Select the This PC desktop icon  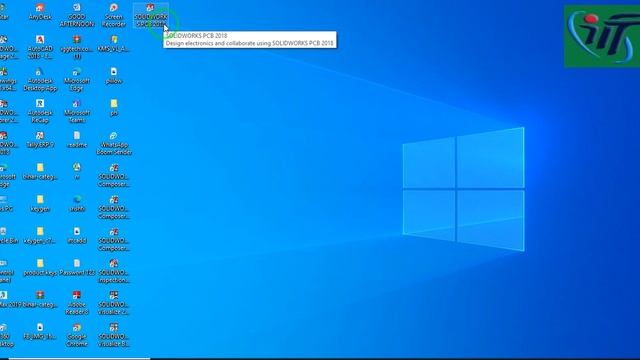[x=6, y=204]
